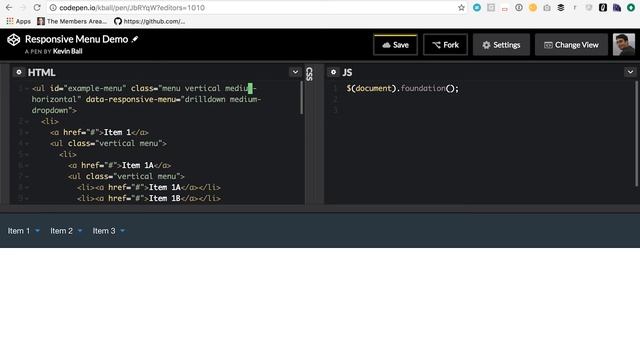Click the JS editor vertical scrollbar
Screen dimensions: 640x360
coord(636,134)
